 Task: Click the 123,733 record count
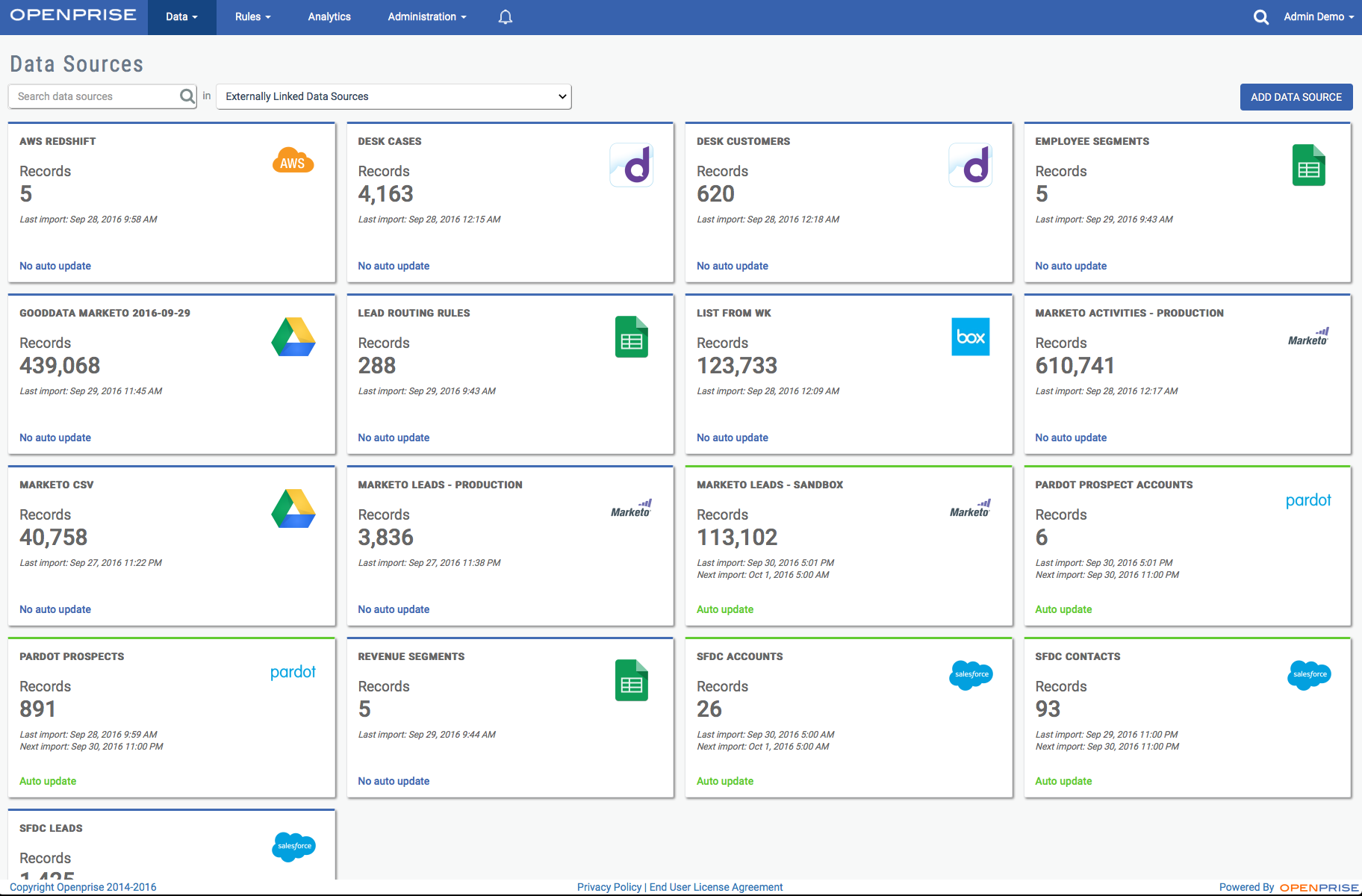(x=737, y=365)
